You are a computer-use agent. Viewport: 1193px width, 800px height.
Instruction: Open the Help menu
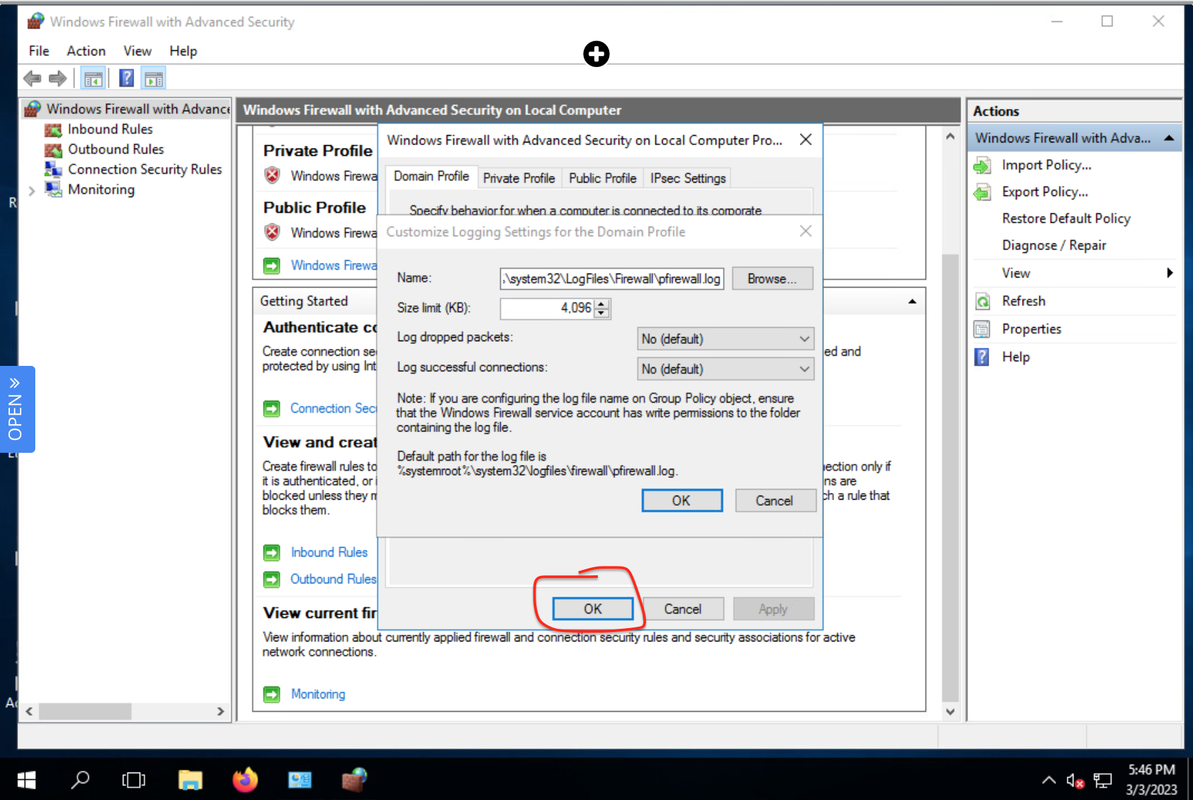183,51
